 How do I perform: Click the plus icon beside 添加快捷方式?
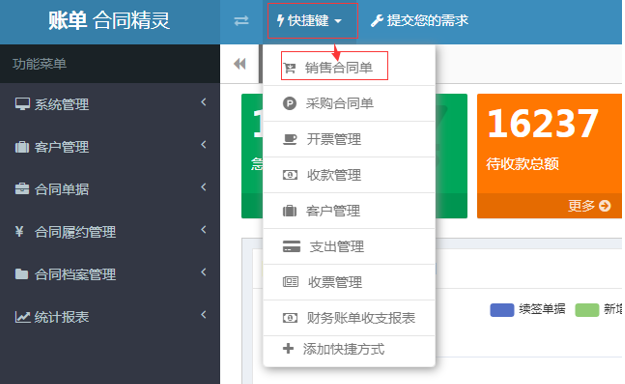point(288,349)
